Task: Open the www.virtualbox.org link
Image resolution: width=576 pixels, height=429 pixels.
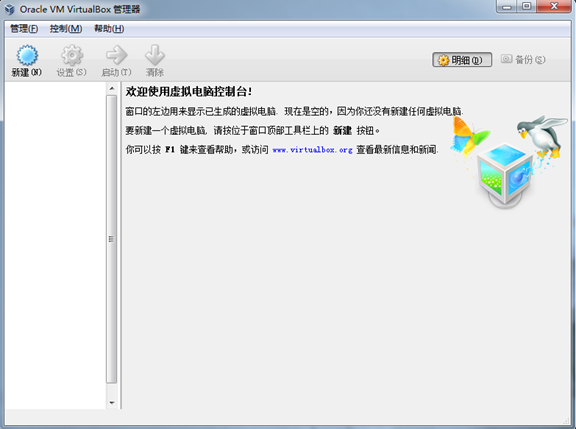Action: (312, 150)
